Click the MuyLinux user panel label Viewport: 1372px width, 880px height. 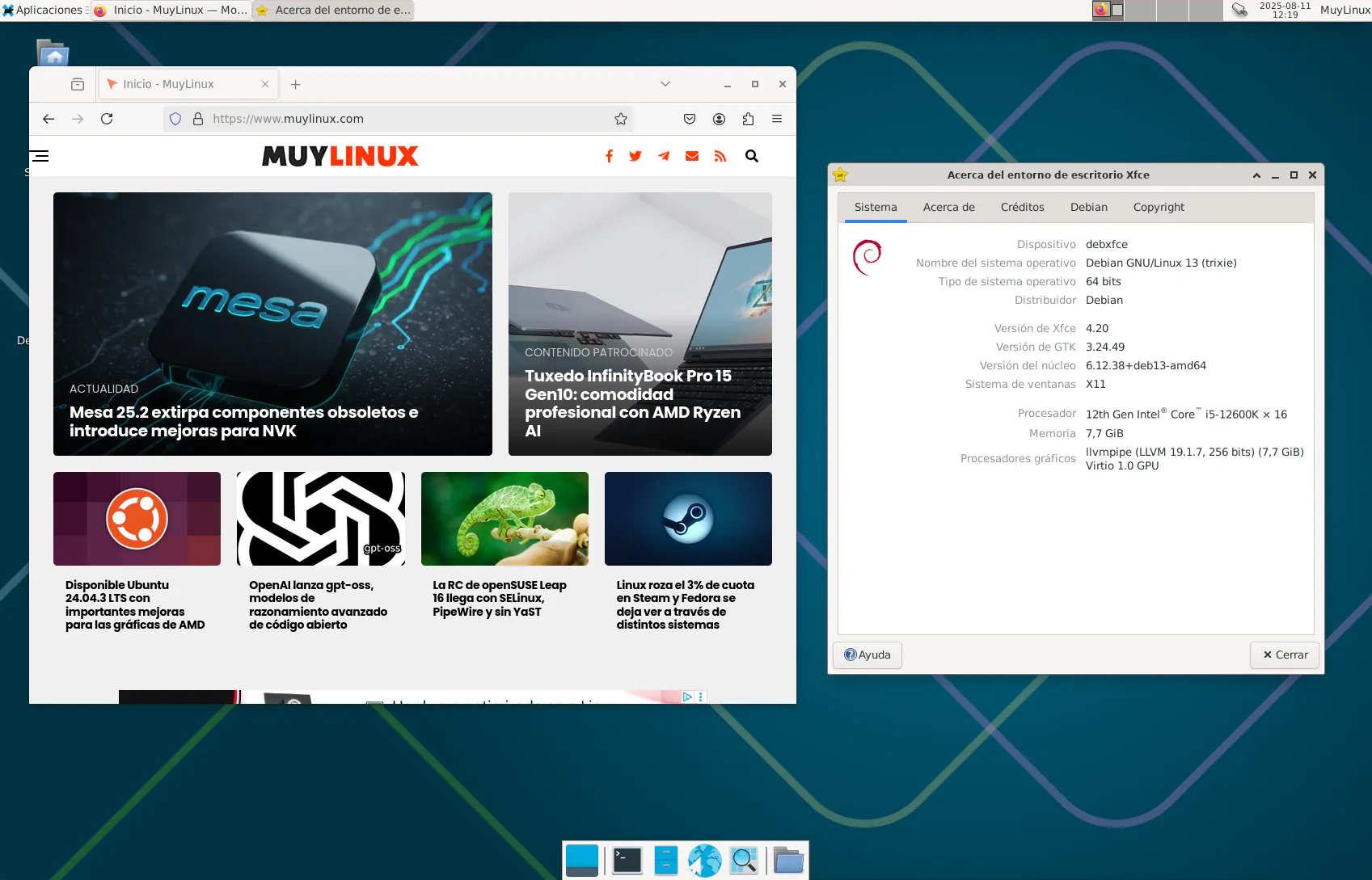click(x=1345, y=10)
